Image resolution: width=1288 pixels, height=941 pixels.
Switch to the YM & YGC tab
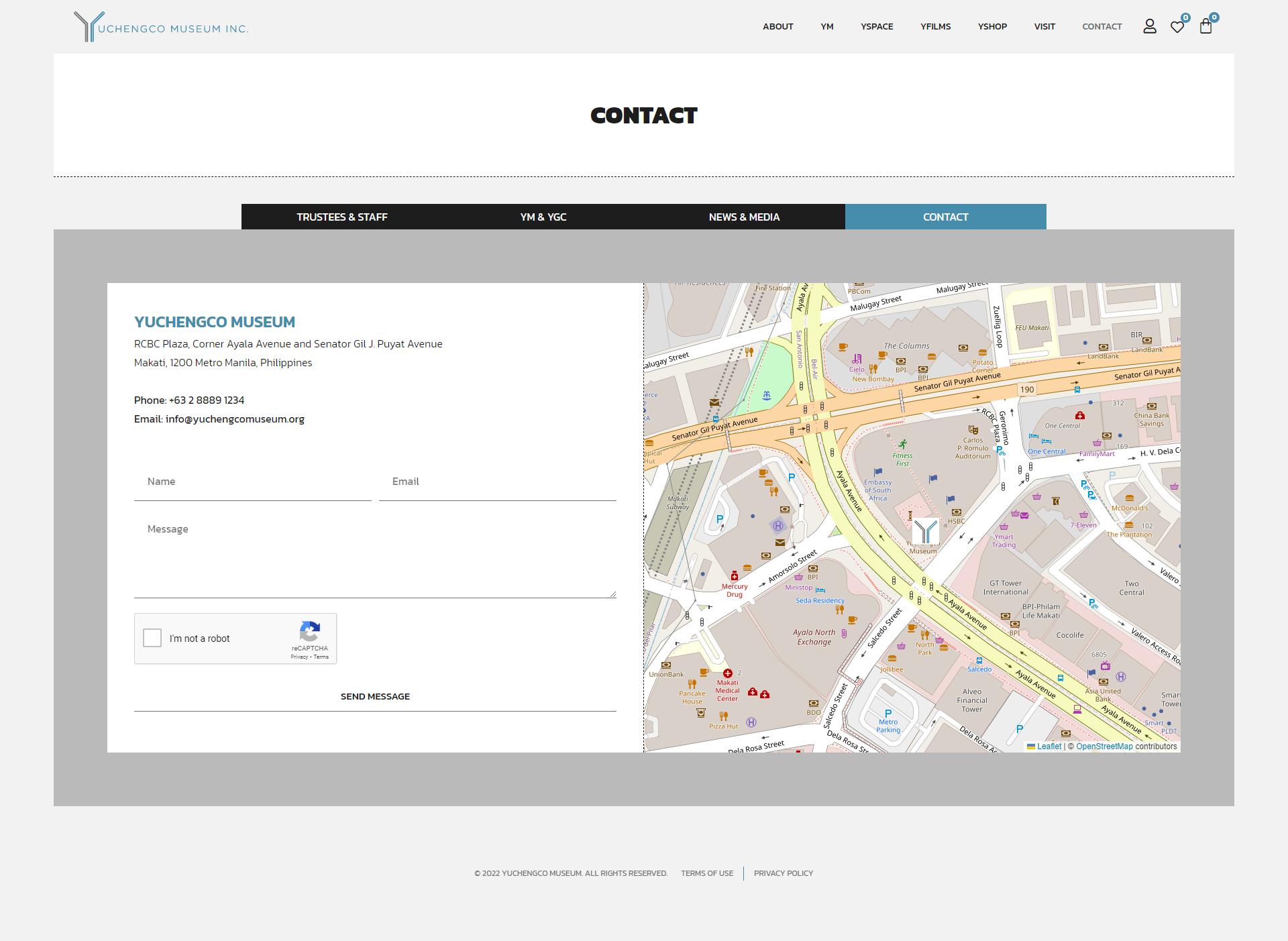pyautogui.click(x=543, y=217)
